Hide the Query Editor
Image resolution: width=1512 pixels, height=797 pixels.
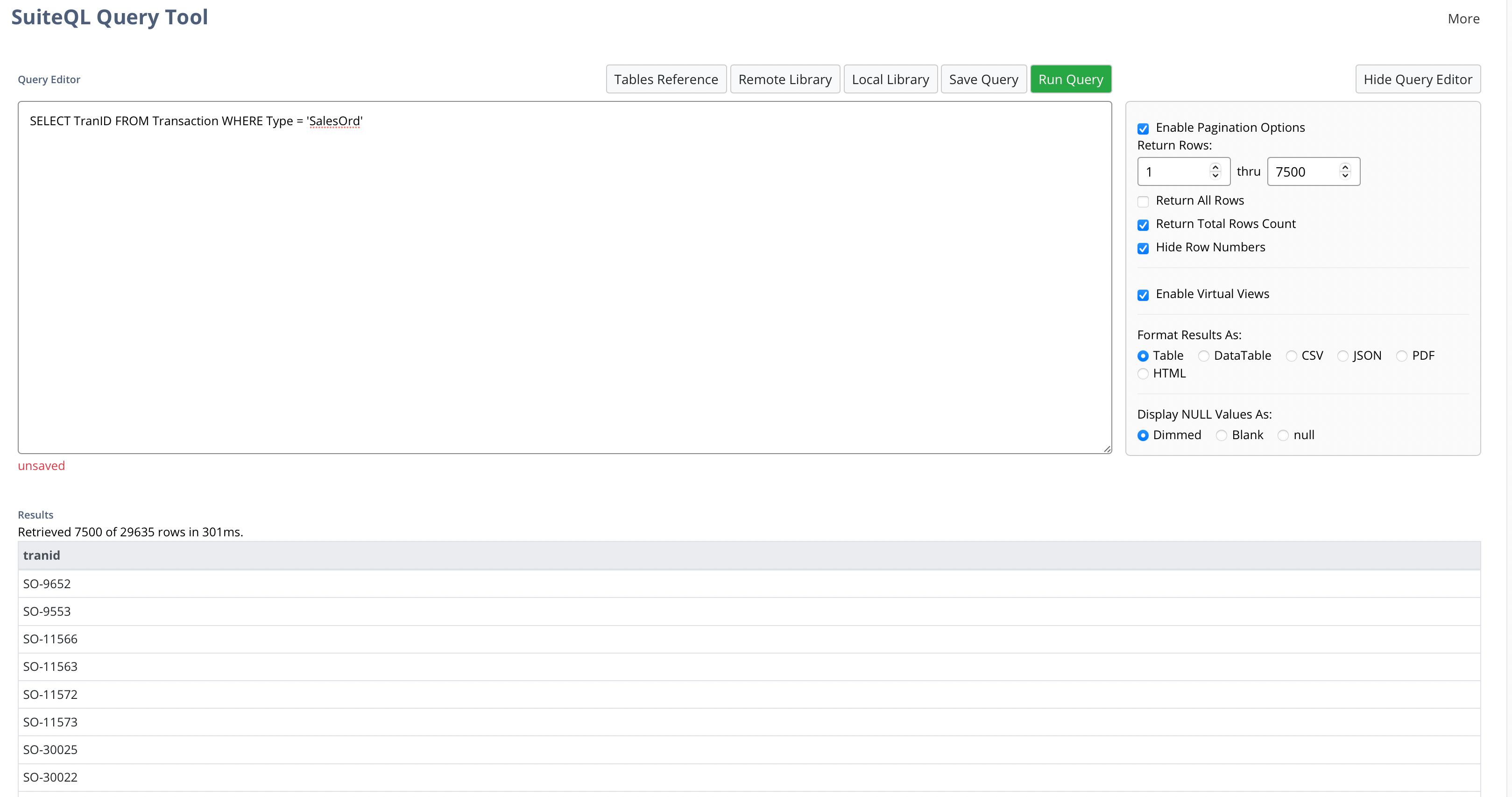click(1418, 78)
